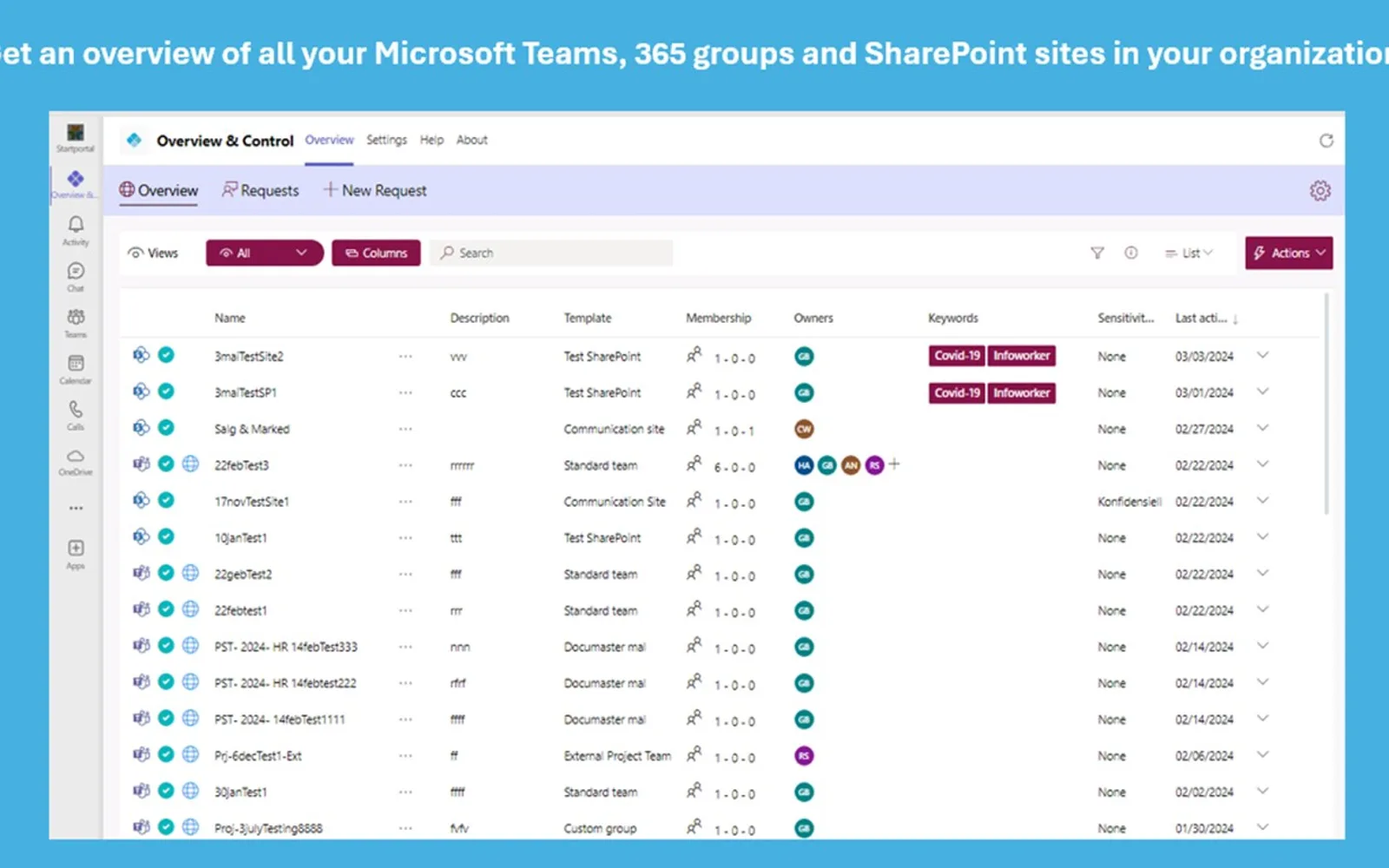Open the List layout dropdown
Screen dimensions: 1389x868
point(1188,253)
